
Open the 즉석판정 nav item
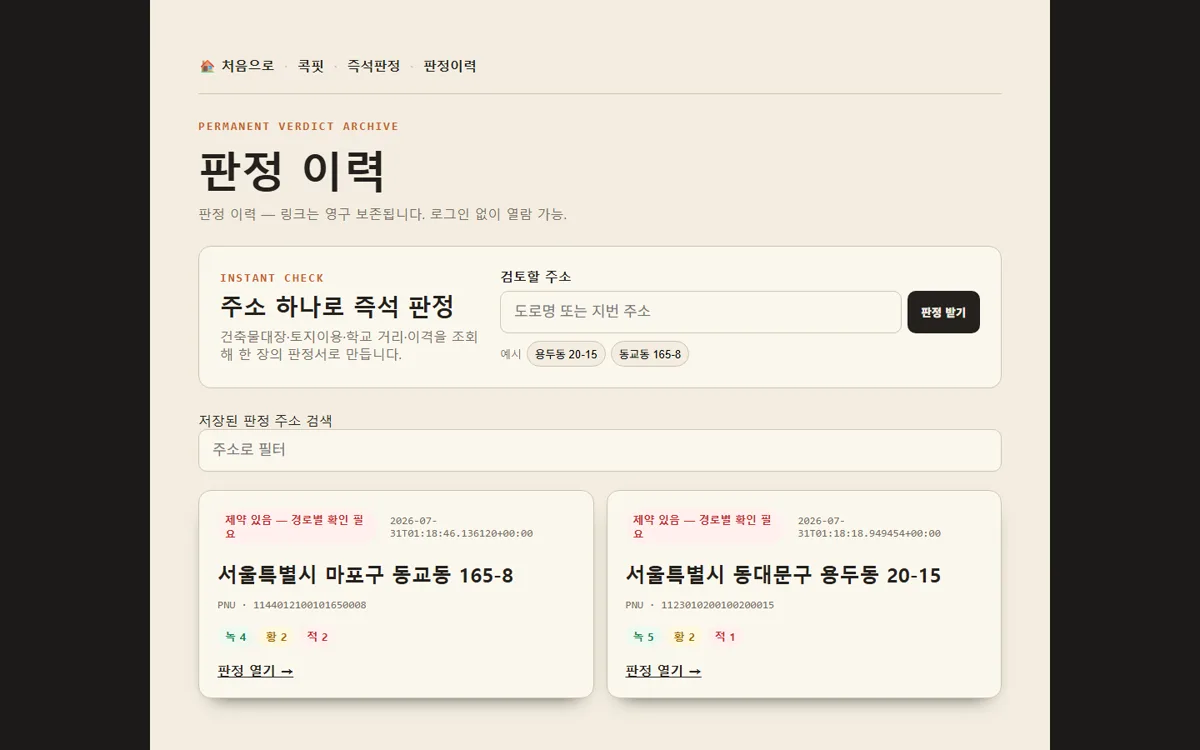tap(374, 66)
